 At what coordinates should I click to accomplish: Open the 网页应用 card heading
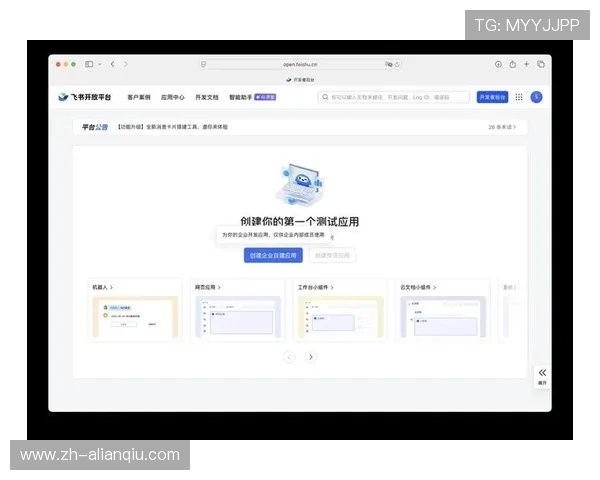208,287
